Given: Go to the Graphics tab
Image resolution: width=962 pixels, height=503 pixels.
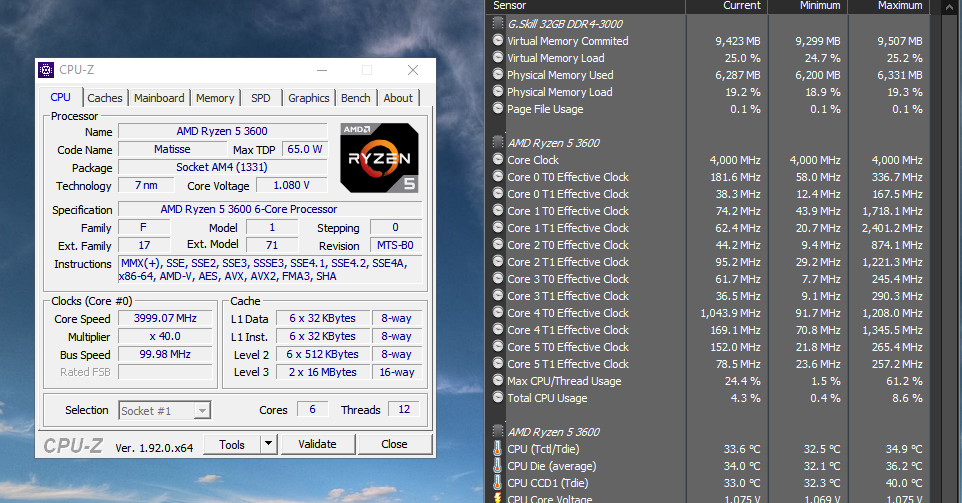Looking at the screenshot, I should [x=309, y=98].
